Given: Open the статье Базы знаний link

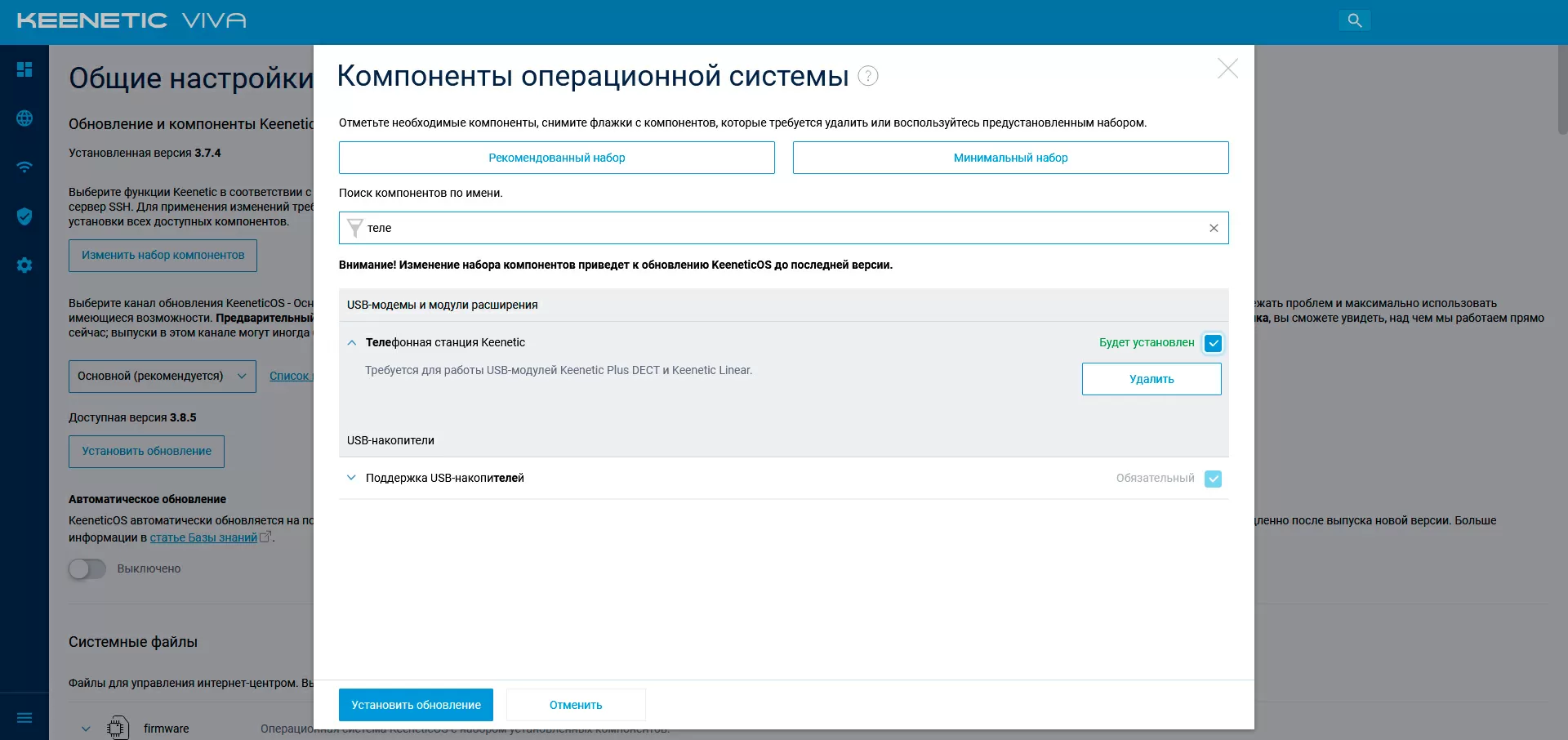Looking at the screenshot, I should point(203,537).
